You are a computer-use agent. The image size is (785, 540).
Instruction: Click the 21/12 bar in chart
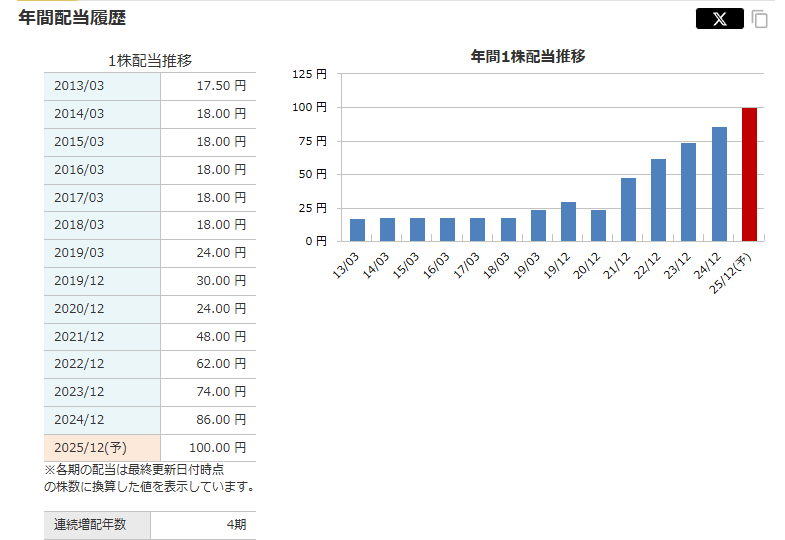coord(628,209)
